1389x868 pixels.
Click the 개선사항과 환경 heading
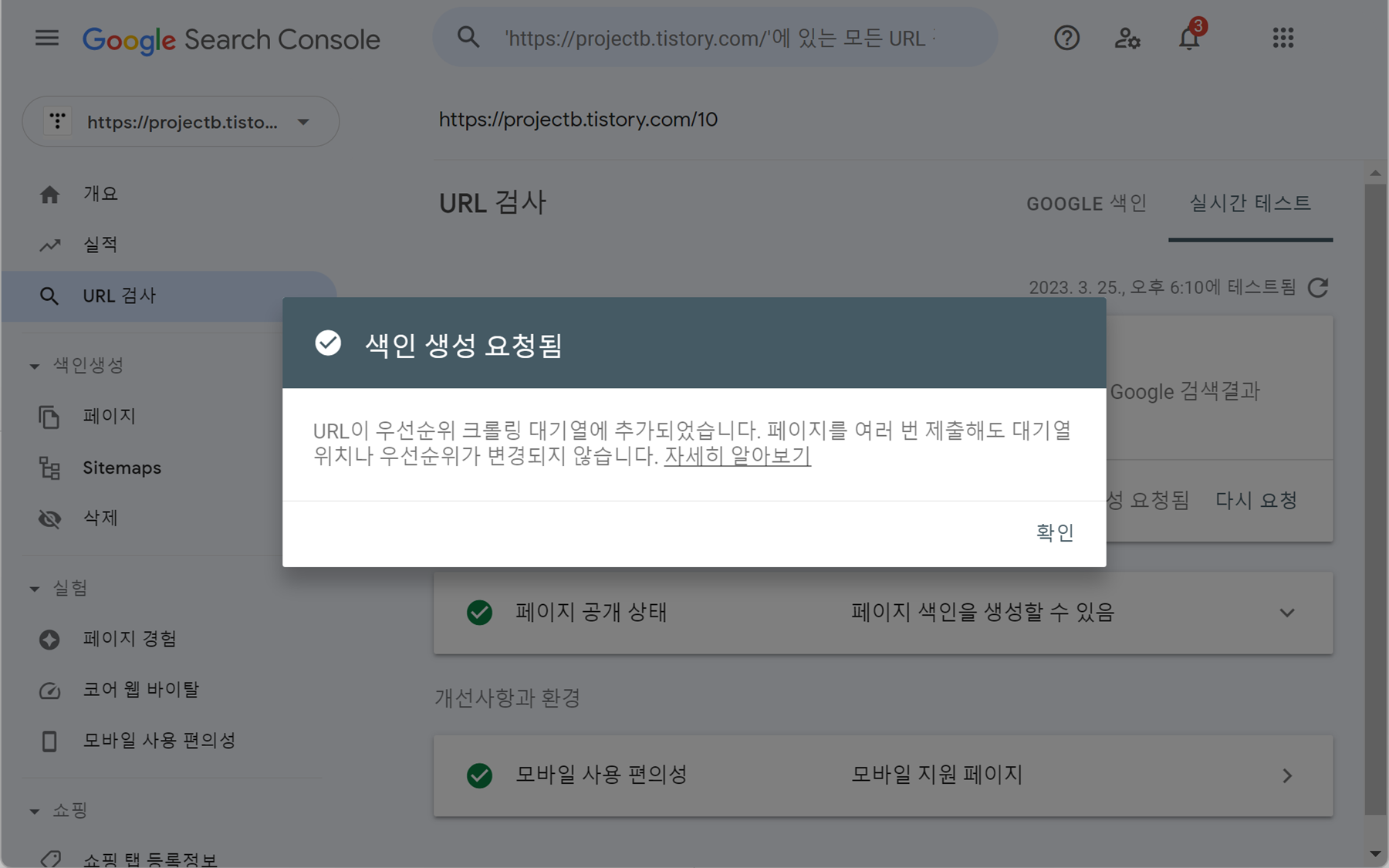click(507, 698)
